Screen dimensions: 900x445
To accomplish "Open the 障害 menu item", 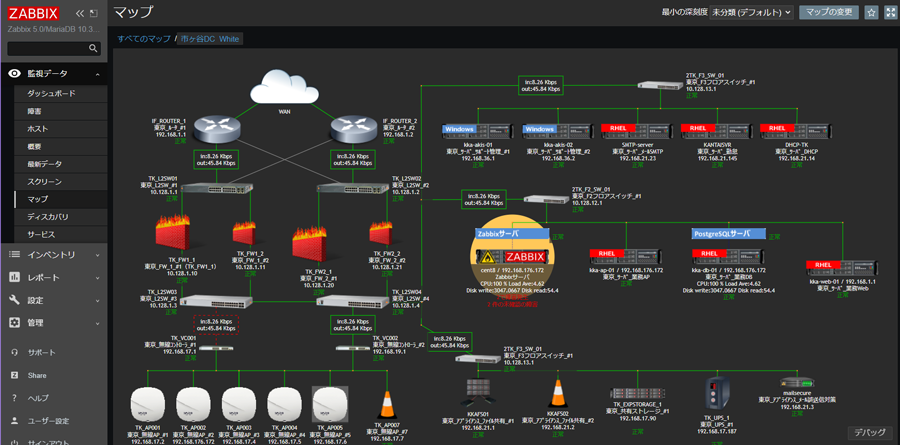I will [60, 111].
